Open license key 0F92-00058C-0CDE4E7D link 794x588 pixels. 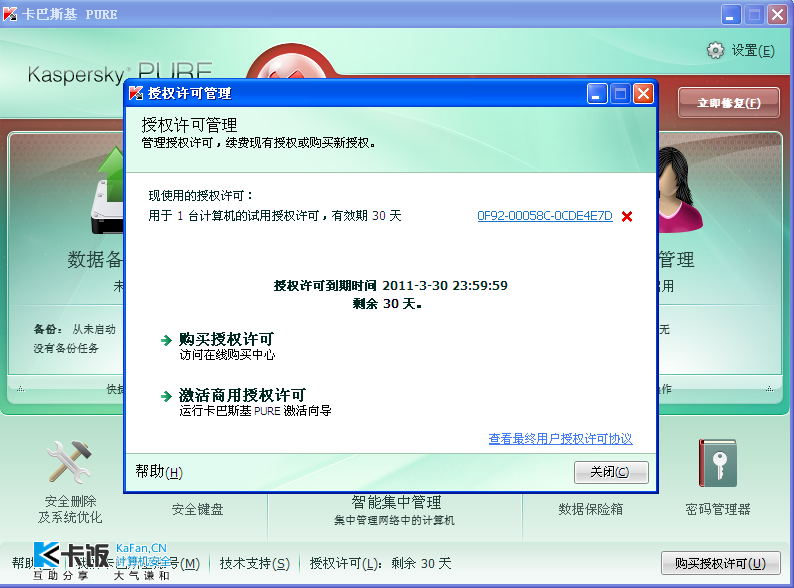tap(545, 216)
